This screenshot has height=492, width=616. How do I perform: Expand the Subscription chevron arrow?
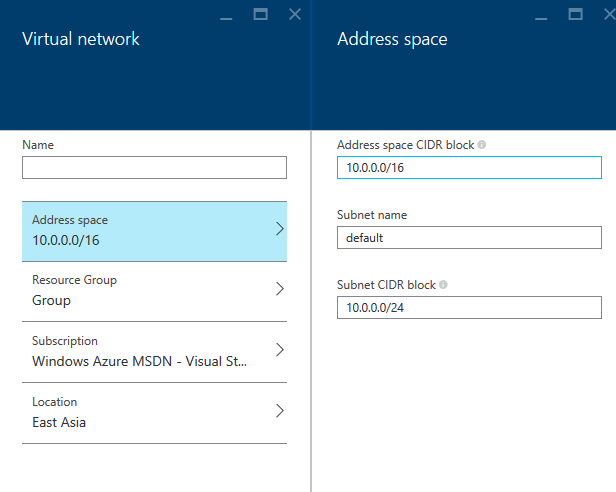tap(280, 350)
